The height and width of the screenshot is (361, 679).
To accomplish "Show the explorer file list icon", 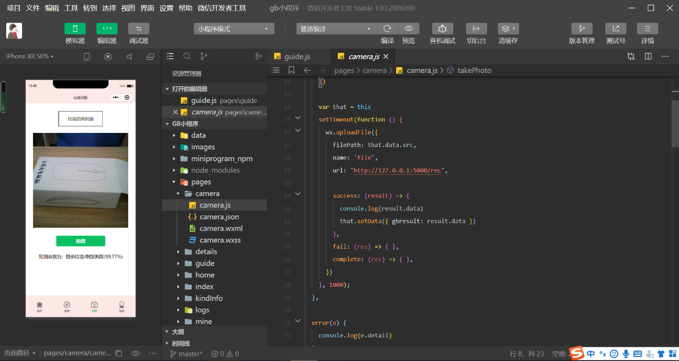I will (170, 56).
